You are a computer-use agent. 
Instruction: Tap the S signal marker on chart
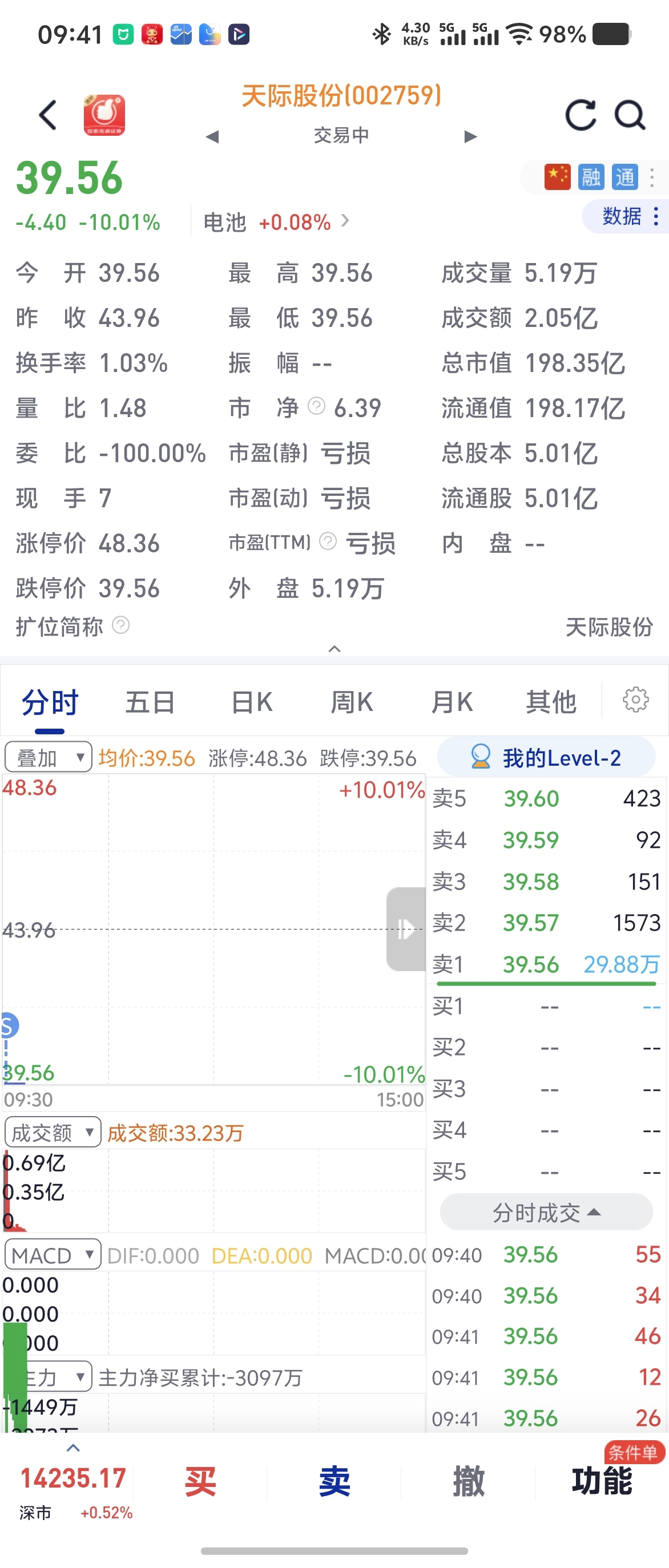click(9, 1026)
